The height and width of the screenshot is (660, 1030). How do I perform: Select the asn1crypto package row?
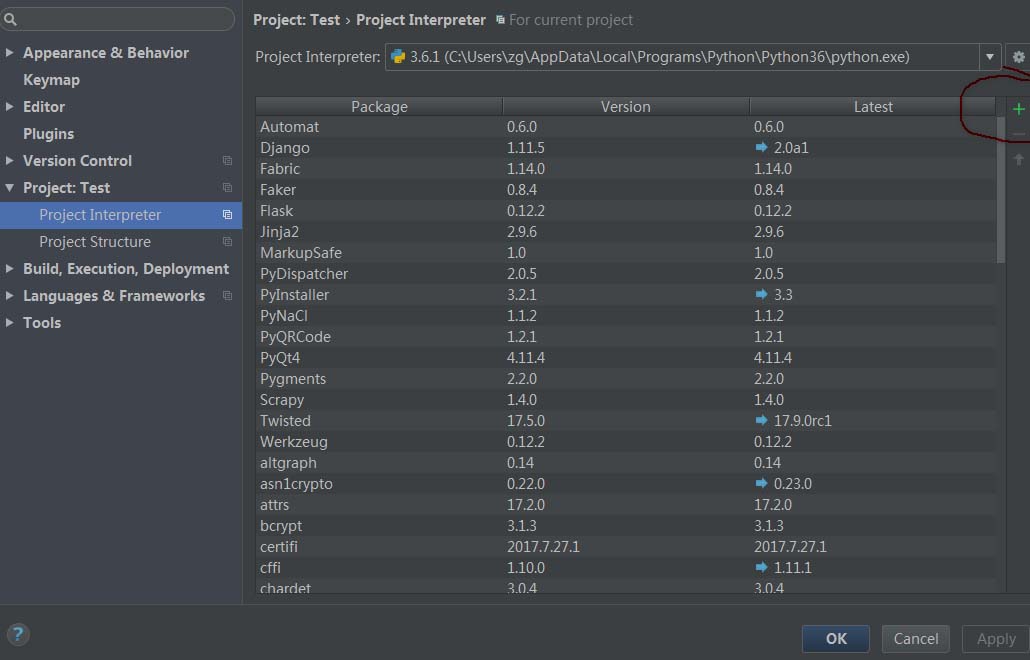[625, 483]
